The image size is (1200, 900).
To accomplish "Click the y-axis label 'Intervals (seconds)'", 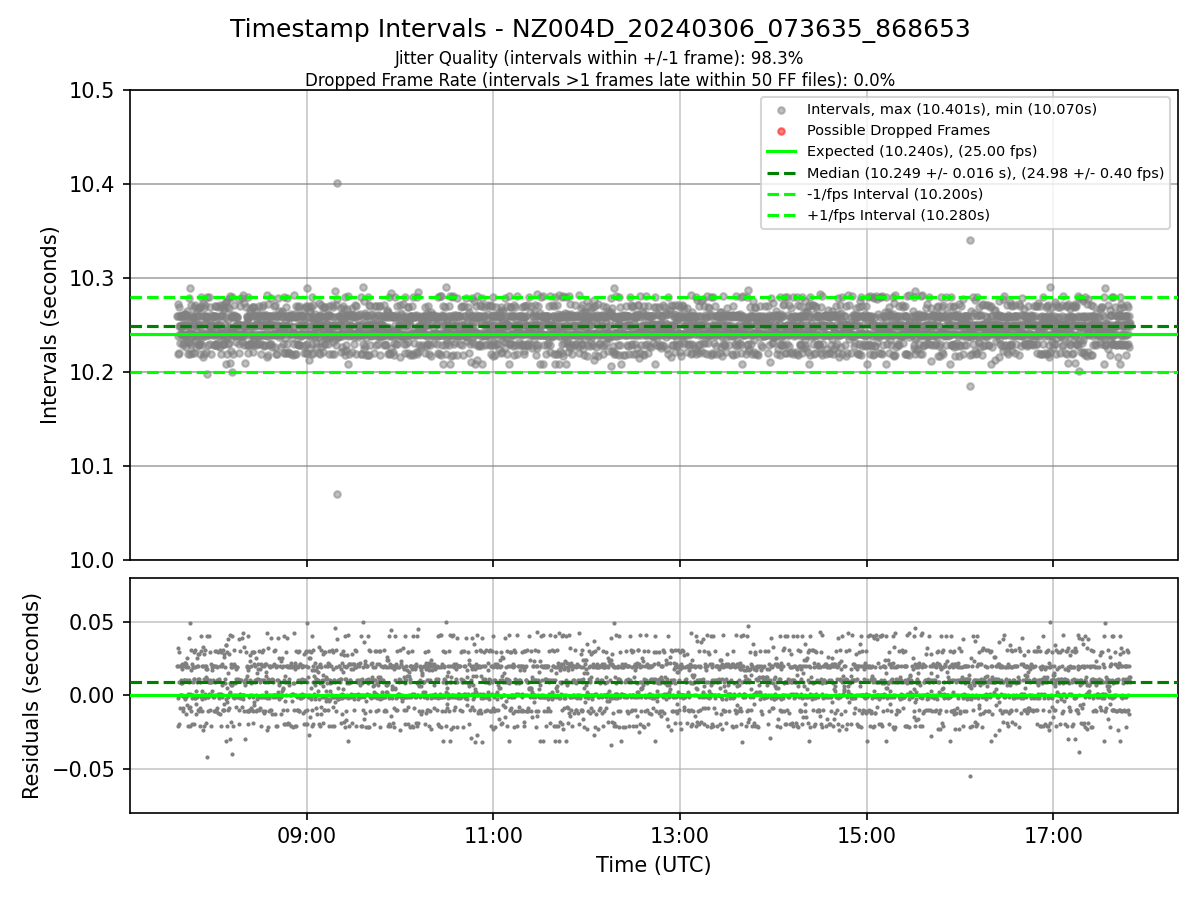I will click(x=50, y=325).
